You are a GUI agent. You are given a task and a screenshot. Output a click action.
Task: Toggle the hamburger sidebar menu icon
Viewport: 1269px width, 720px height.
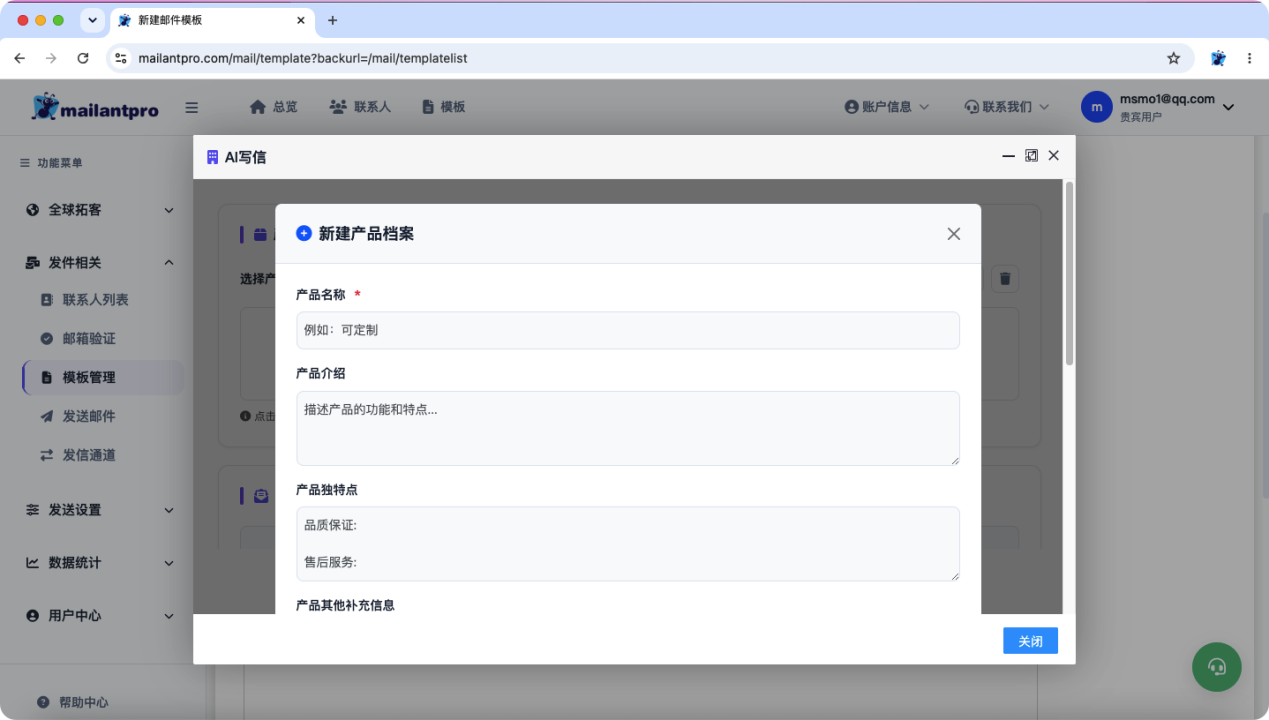[x=192, y=108]
